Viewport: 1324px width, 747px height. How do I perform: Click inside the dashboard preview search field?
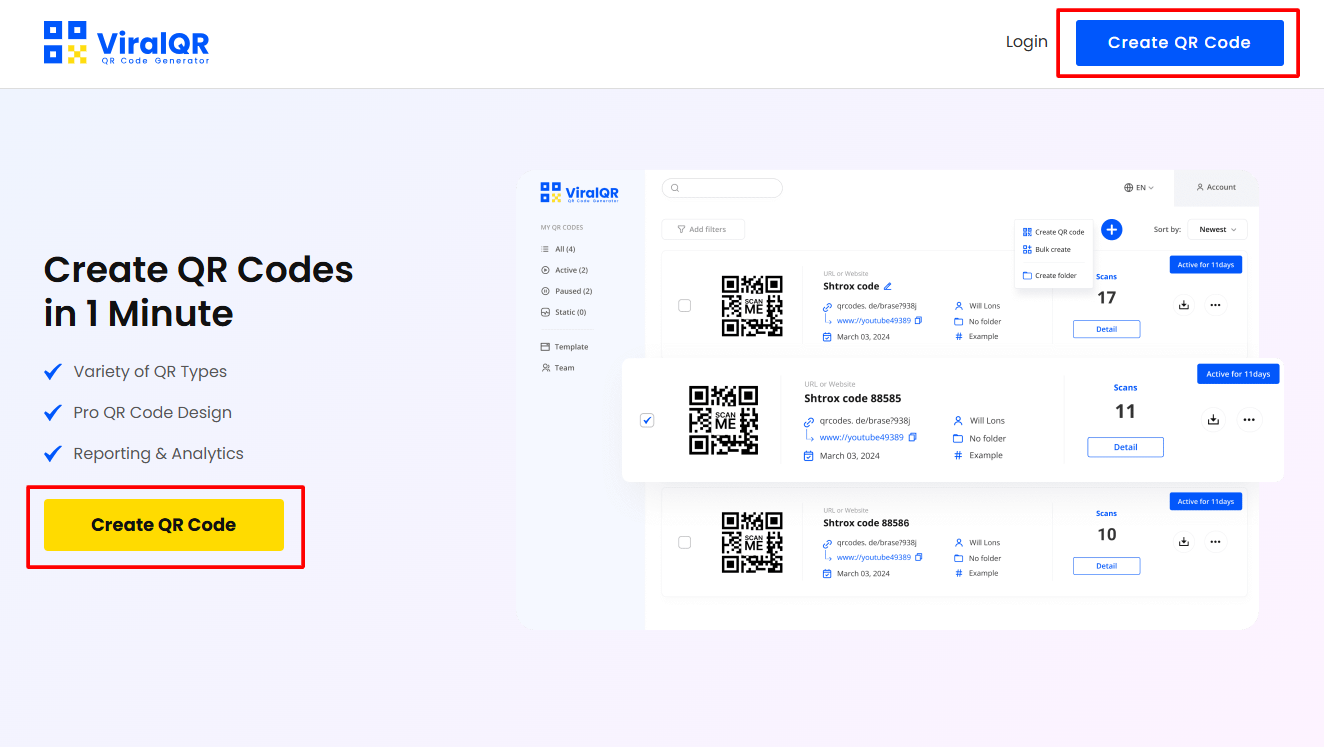(722, 188)
